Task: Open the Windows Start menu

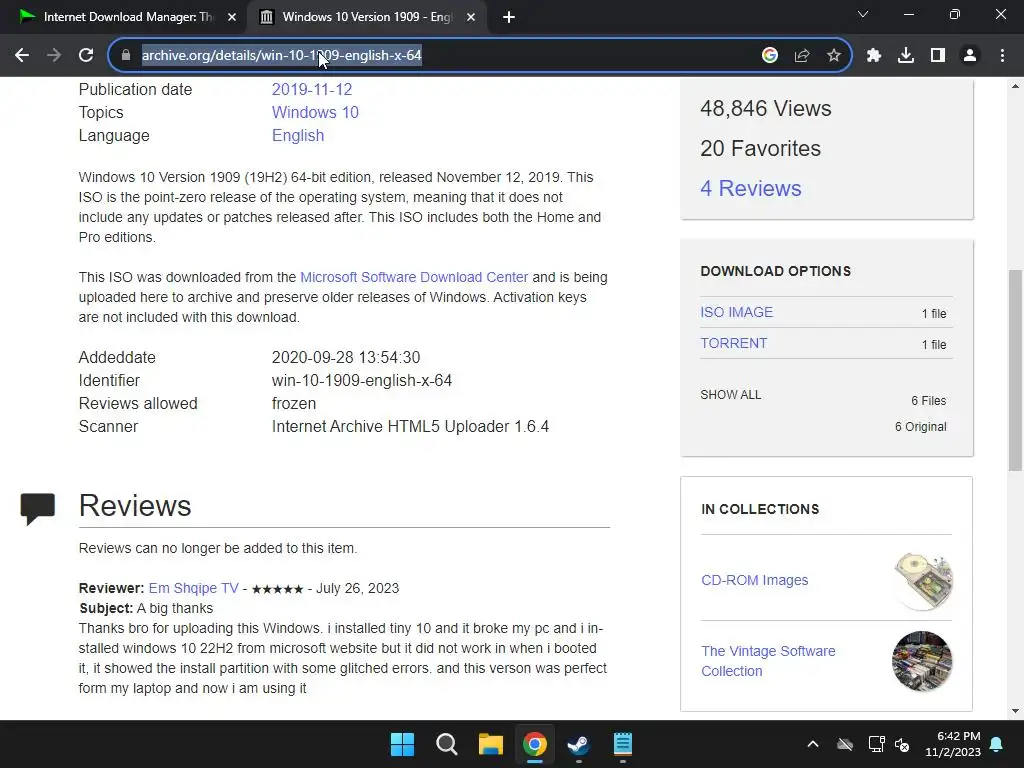Action: (x=402, y=744)
